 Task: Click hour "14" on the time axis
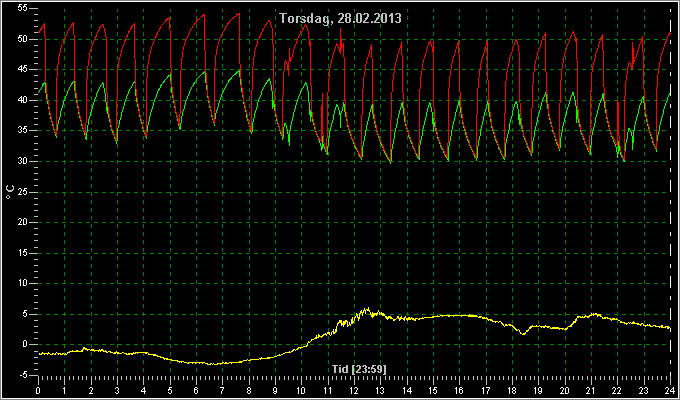coord(407,390)
